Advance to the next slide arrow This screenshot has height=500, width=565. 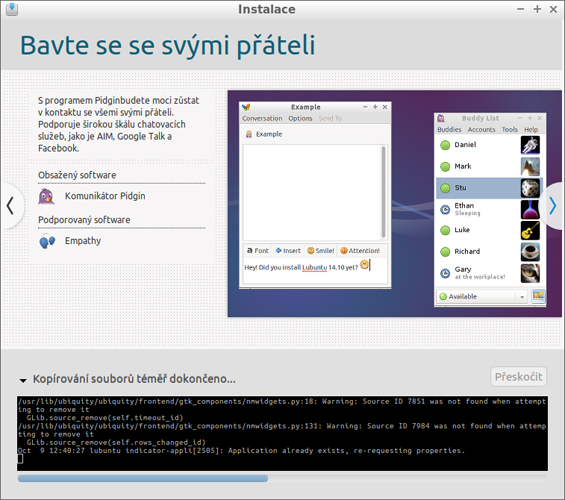[553, 206]
